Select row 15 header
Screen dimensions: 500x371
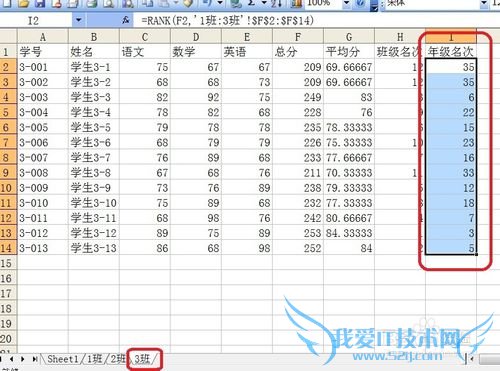point(8,263)
